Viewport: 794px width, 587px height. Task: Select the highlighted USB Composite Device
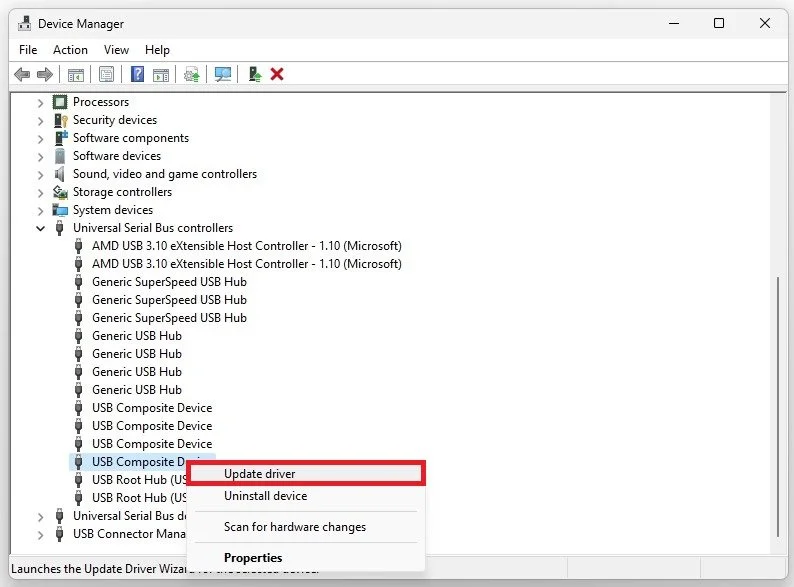[139, 461]
